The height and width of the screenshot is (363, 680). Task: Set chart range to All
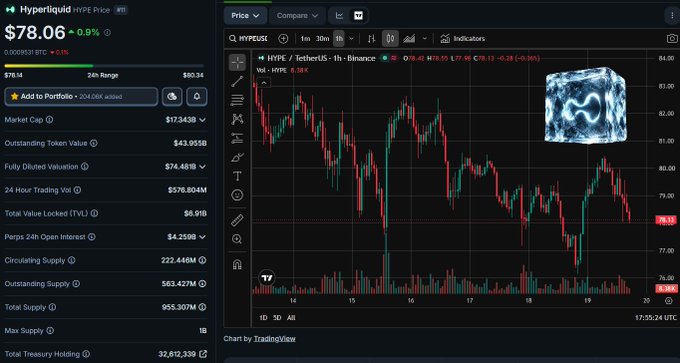tap(291, 317)
